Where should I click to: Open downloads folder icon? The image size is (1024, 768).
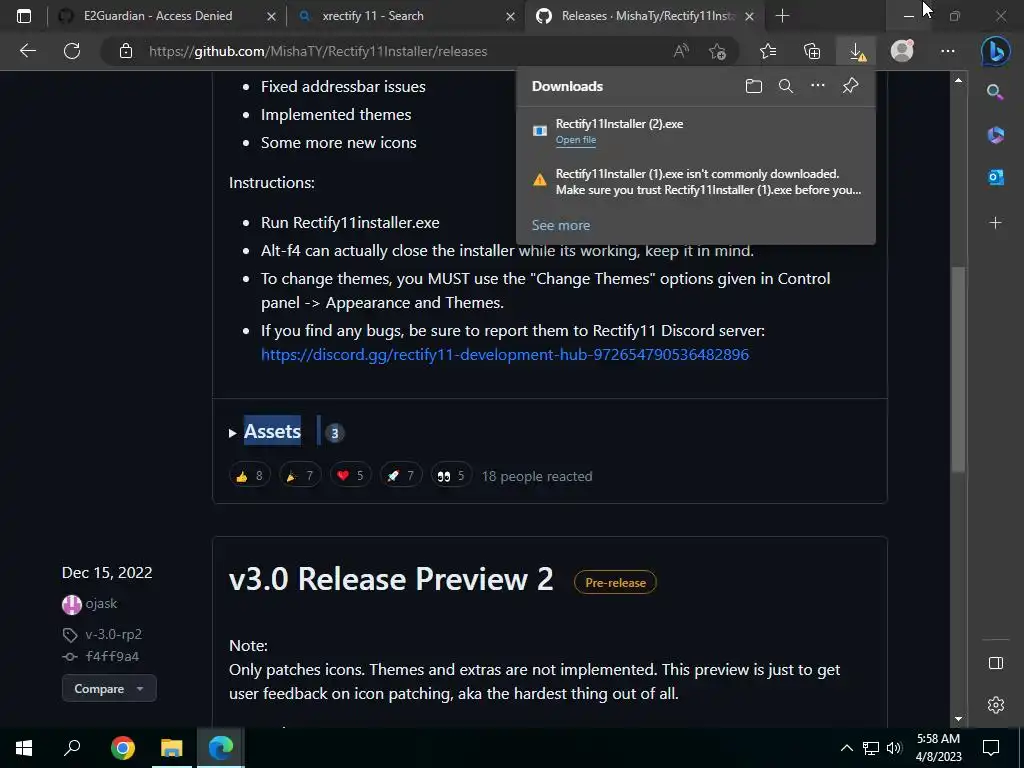click(754, 86)
